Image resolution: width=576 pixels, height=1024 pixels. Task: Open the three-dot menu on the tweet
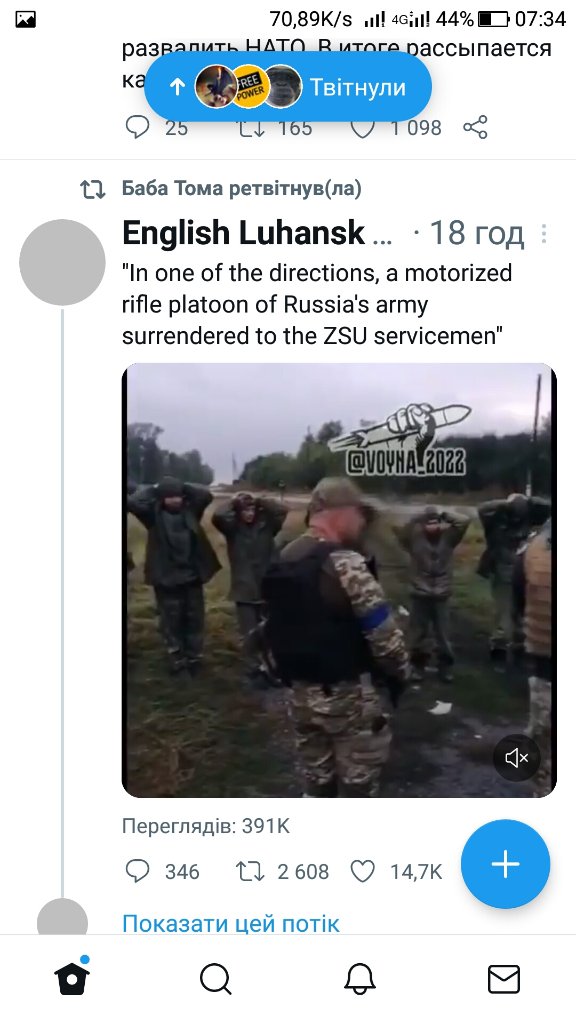(544, 234)
